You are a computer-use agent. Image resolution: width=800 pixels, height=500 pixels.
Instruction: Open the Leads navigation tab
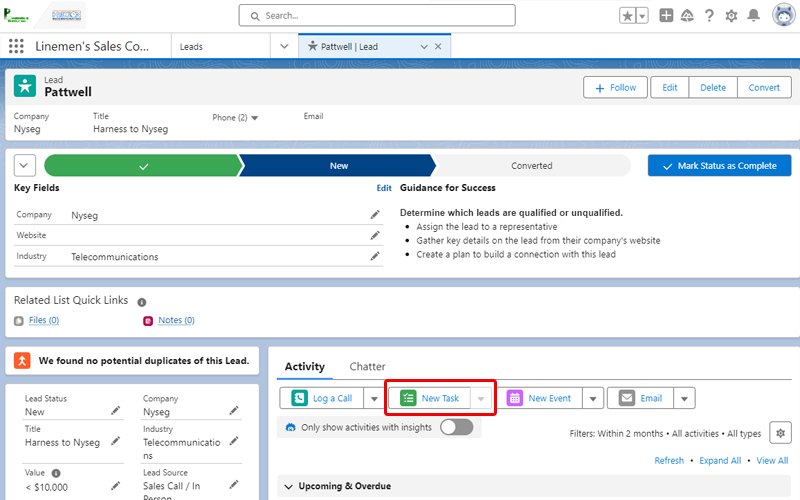[x=191, y=46]
